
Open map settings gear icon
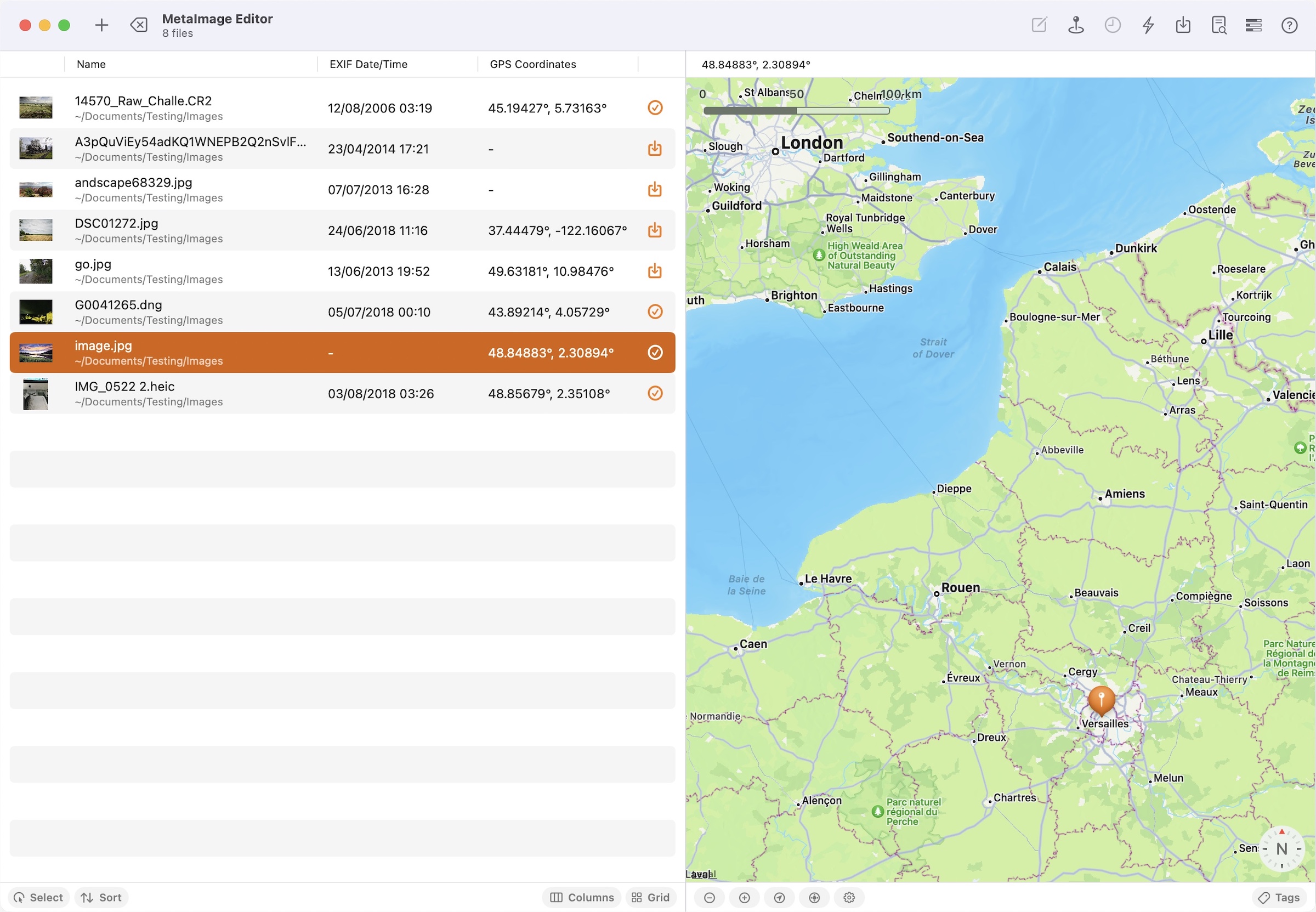(x=849, y=897)
